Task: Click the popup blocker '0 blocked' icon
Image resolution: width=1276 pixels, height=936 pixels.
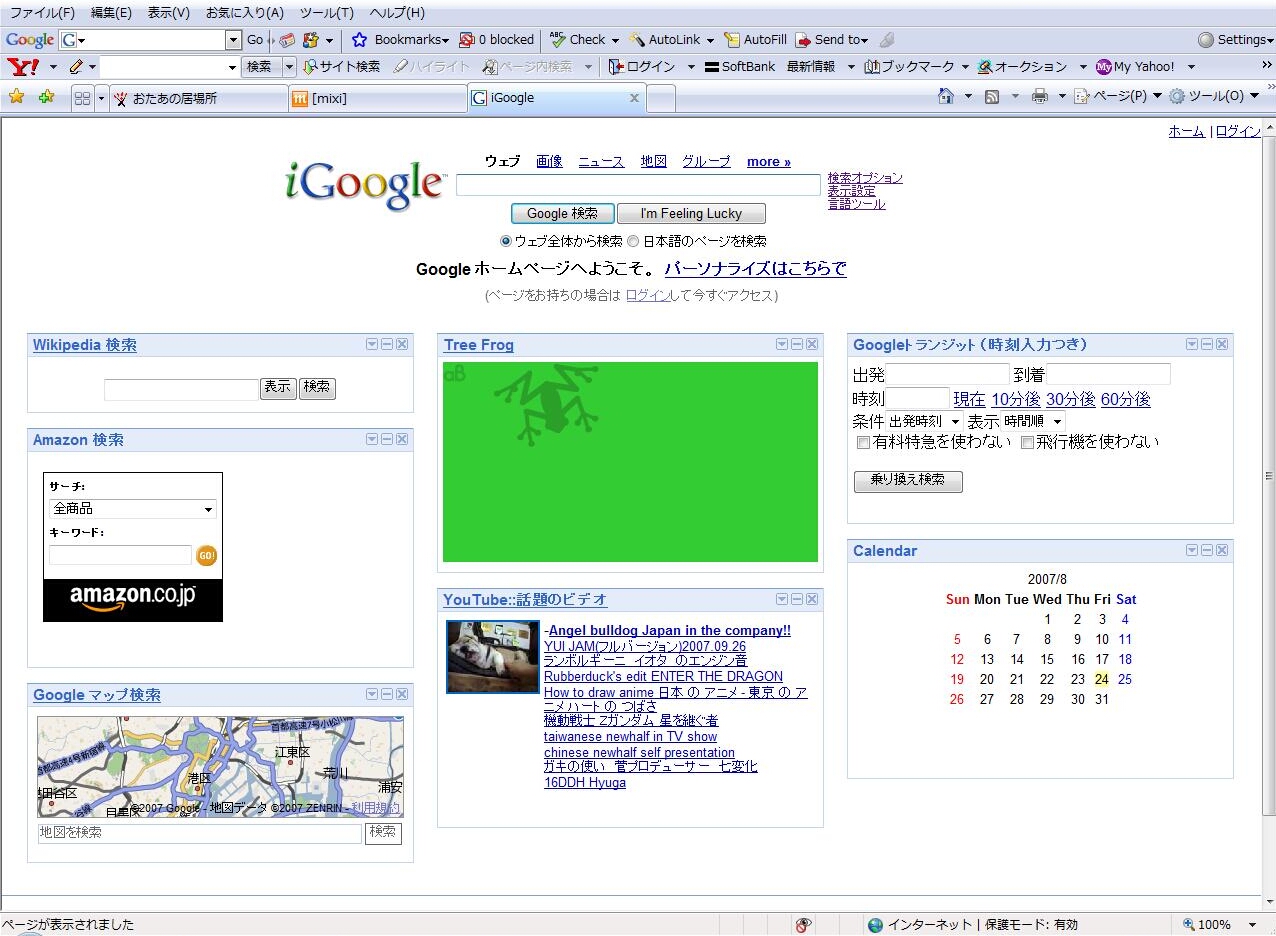Action: [466, 40]
